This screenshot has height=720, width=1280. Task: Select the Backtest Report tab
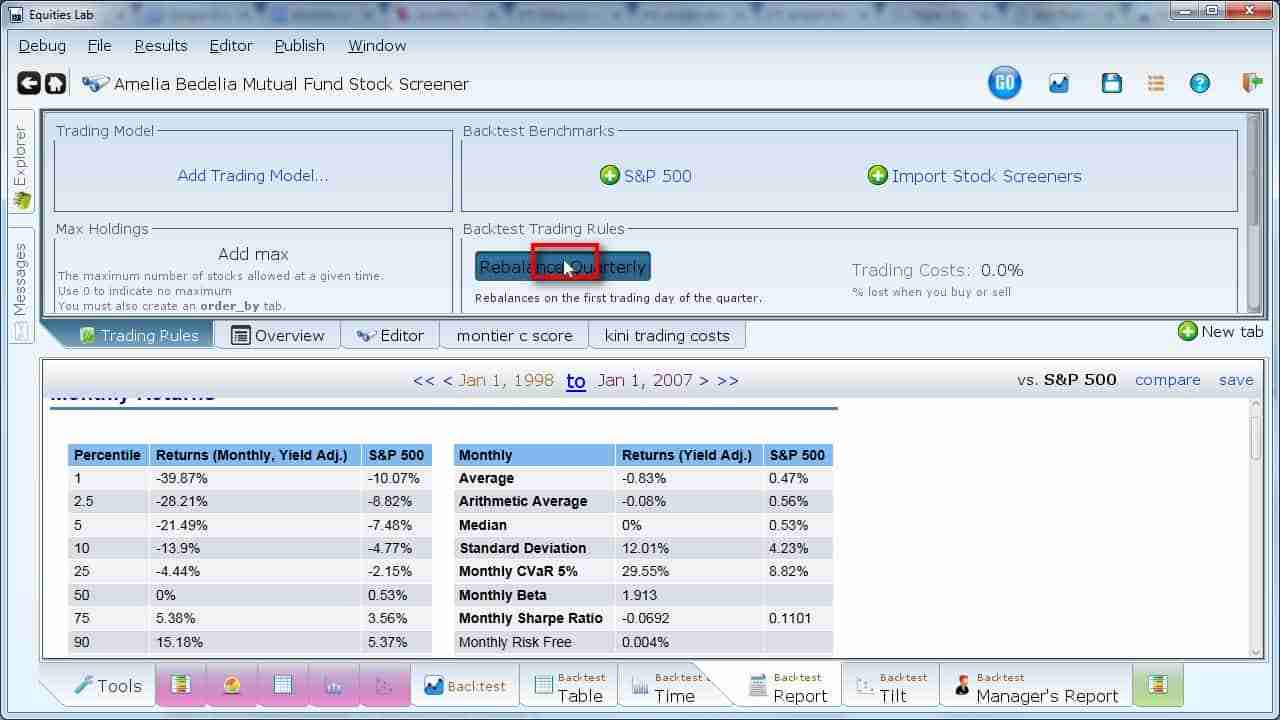click(x=787, y=686)
